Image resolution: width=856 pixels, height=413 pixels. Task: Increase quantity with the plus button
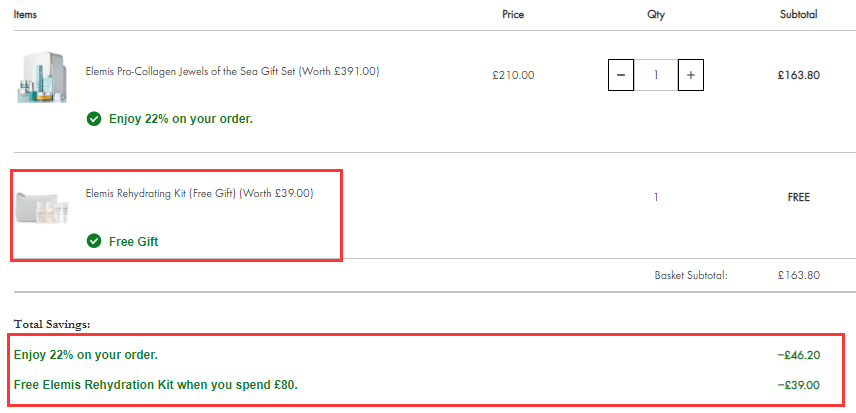691,75
